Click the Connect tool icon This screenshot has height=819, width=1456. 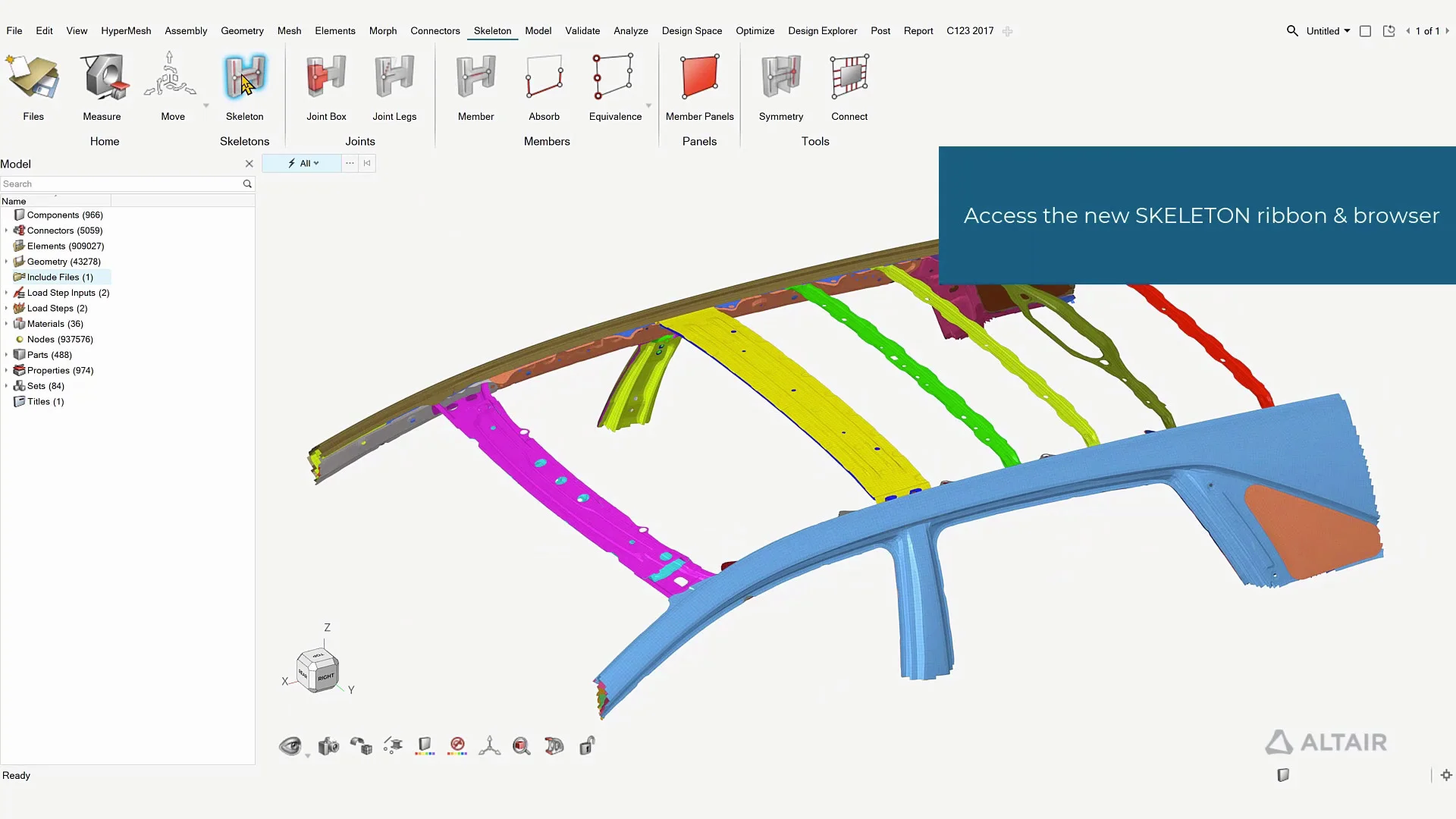pos(849,77)
